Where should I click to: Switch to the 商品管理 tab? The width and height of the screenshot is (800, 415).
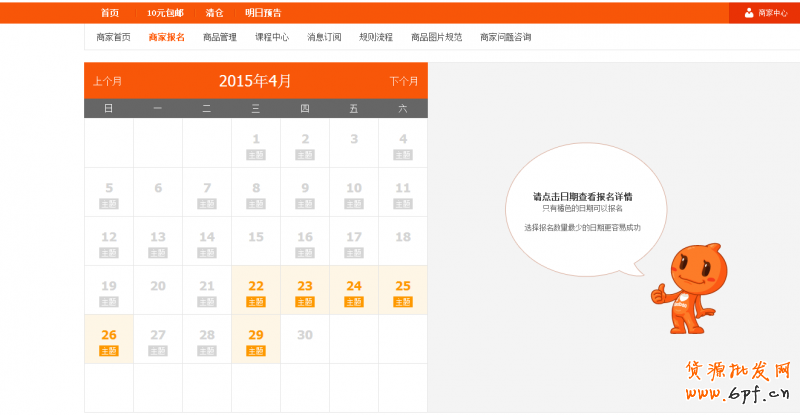coord(219,37)
